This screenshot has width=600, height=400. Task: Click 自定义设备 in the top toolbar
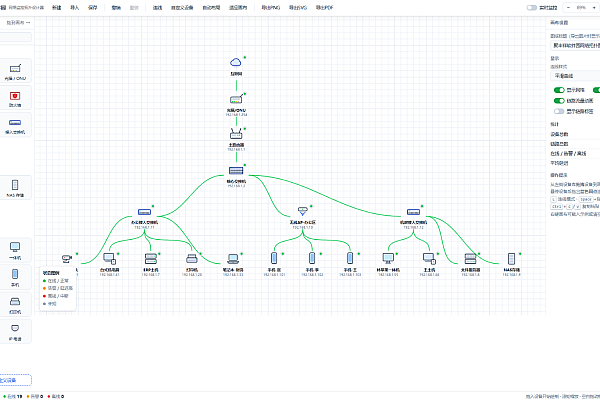click(x=182, y=8)
